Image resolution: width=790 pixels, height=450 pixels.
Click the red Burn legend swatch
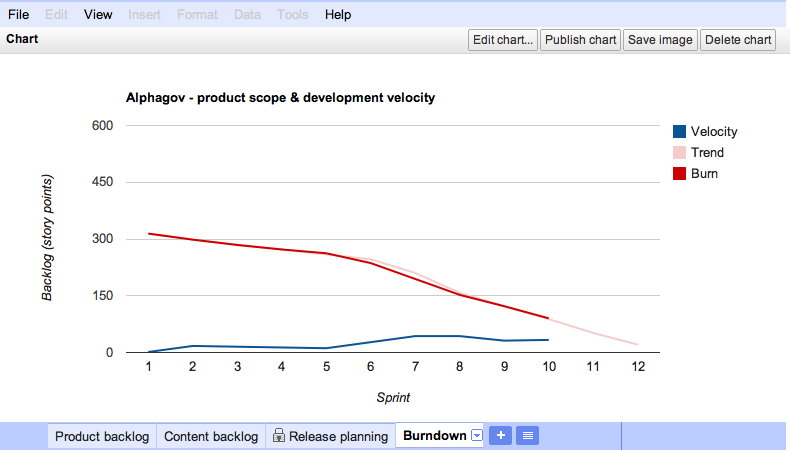click(679, 174)
